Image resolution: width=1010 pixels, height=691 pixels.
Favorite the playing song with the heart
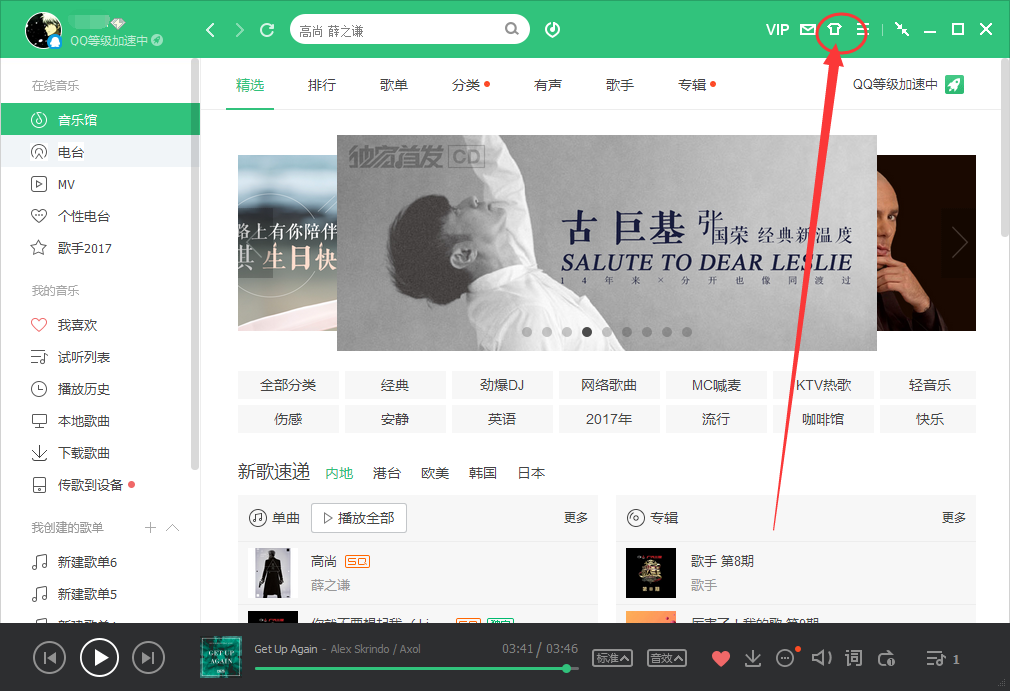pyautogui.click(x=719, y=658)
